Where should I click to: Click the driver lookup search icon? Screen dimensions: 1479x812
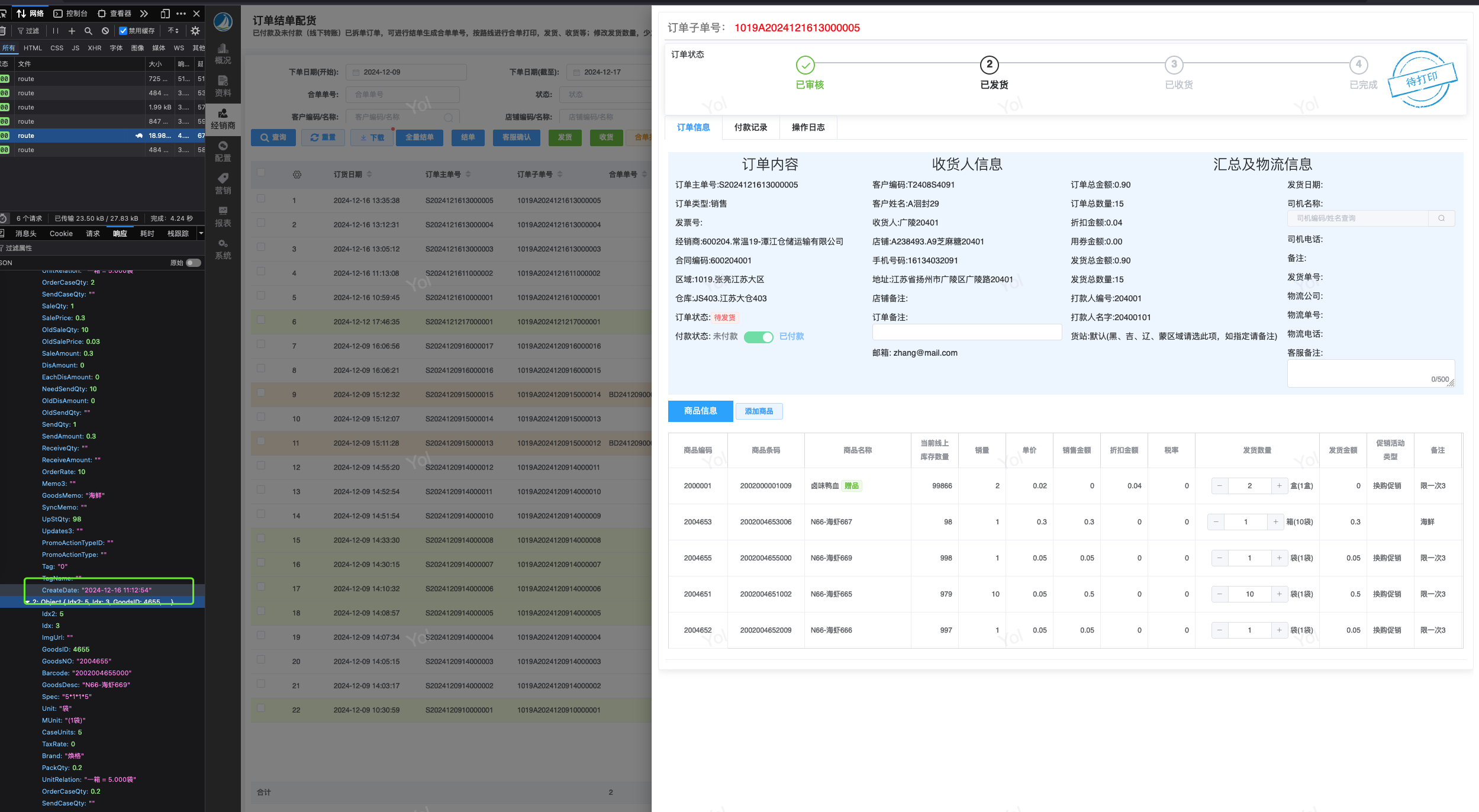(1441, 218)
